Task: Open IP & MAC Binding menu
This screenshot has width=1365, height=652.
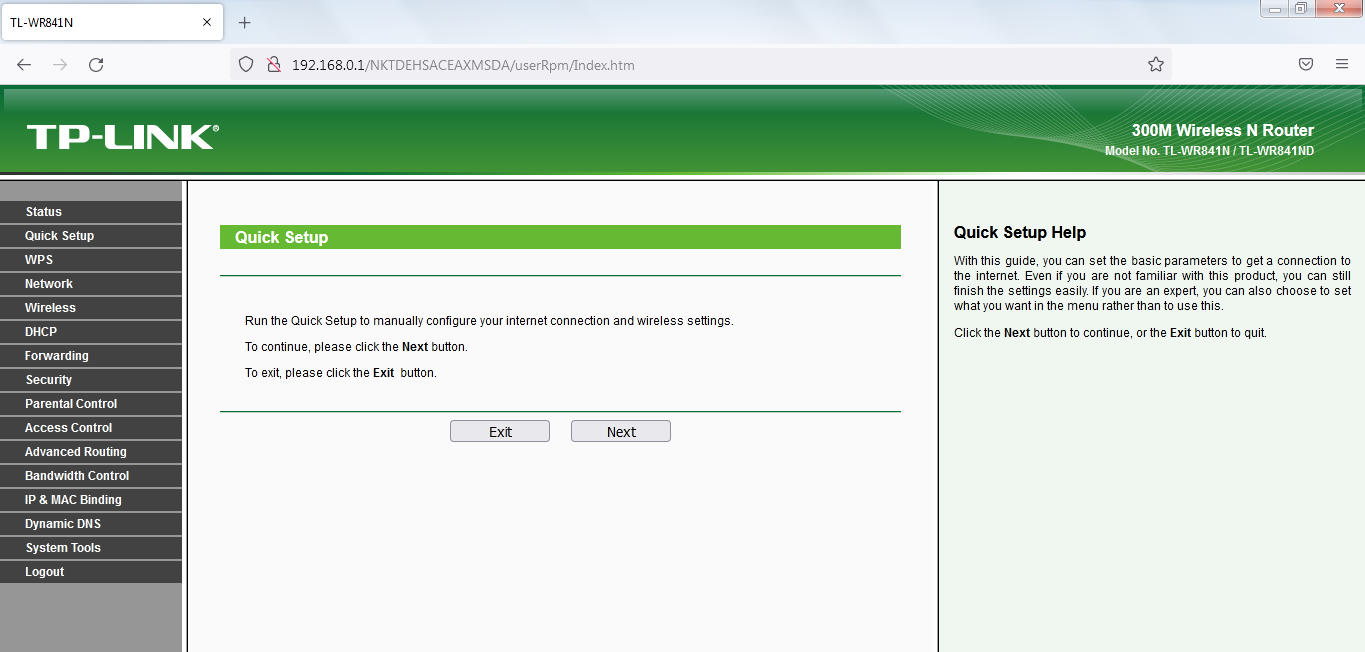Action: coord(91,500)
